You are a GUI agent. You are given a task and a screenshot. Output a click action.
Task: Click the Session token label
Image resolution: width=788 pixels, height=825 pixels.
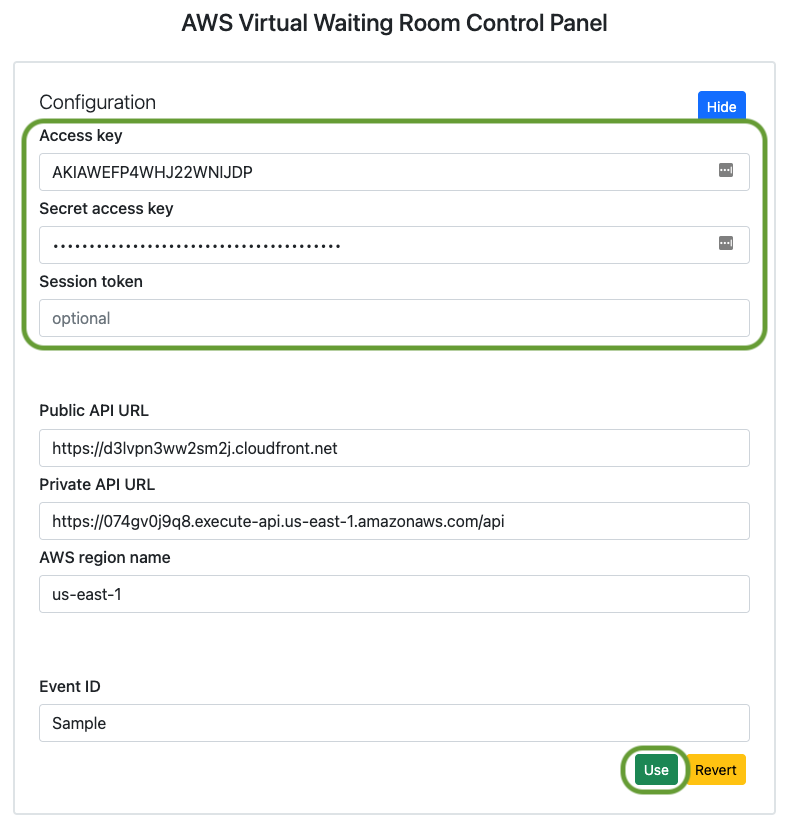tap(91, 281)
